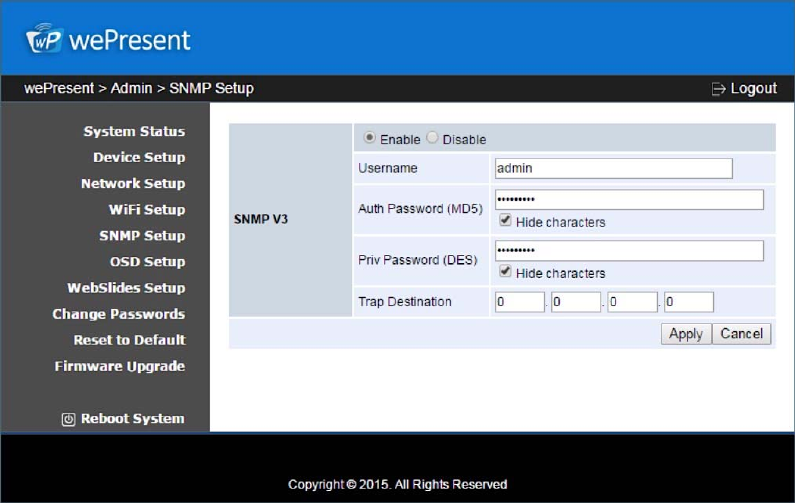Click the Logout link
The height and width of the screenshot is (503, 795).
[x=753, y=89]
